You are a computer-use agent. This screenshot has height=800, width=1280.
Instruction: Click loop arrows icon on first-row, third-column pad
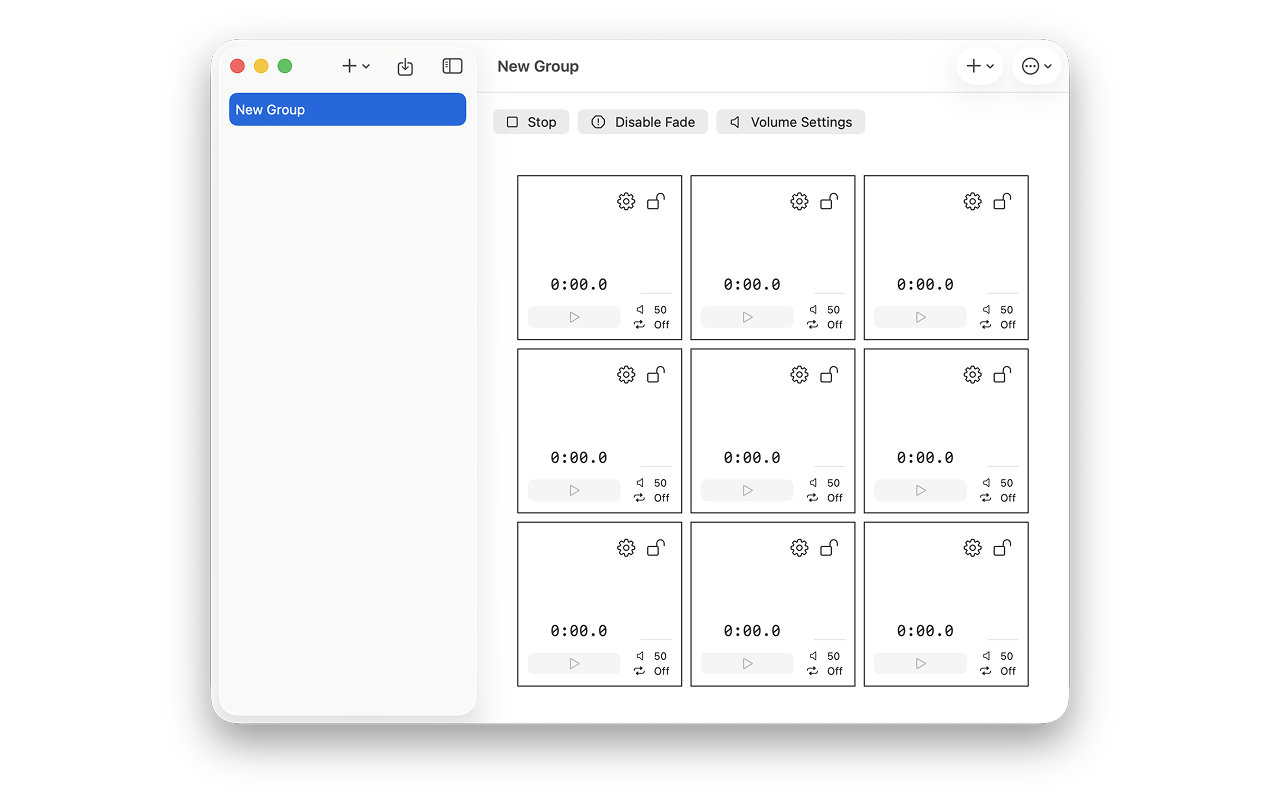[x=985, y=324]
